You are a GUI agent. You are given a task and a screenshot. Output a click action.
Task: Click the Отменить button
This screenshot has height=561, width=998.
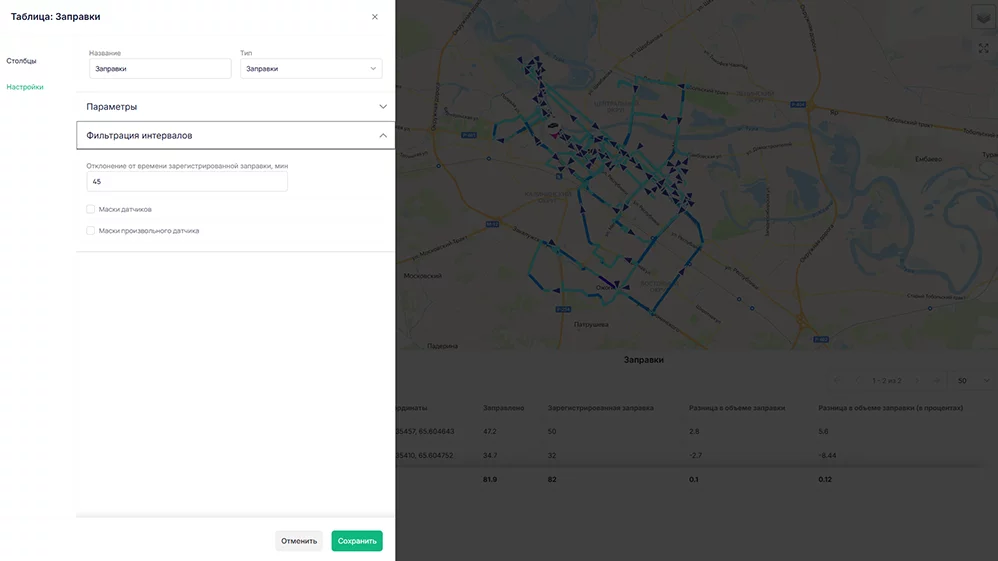299,541
